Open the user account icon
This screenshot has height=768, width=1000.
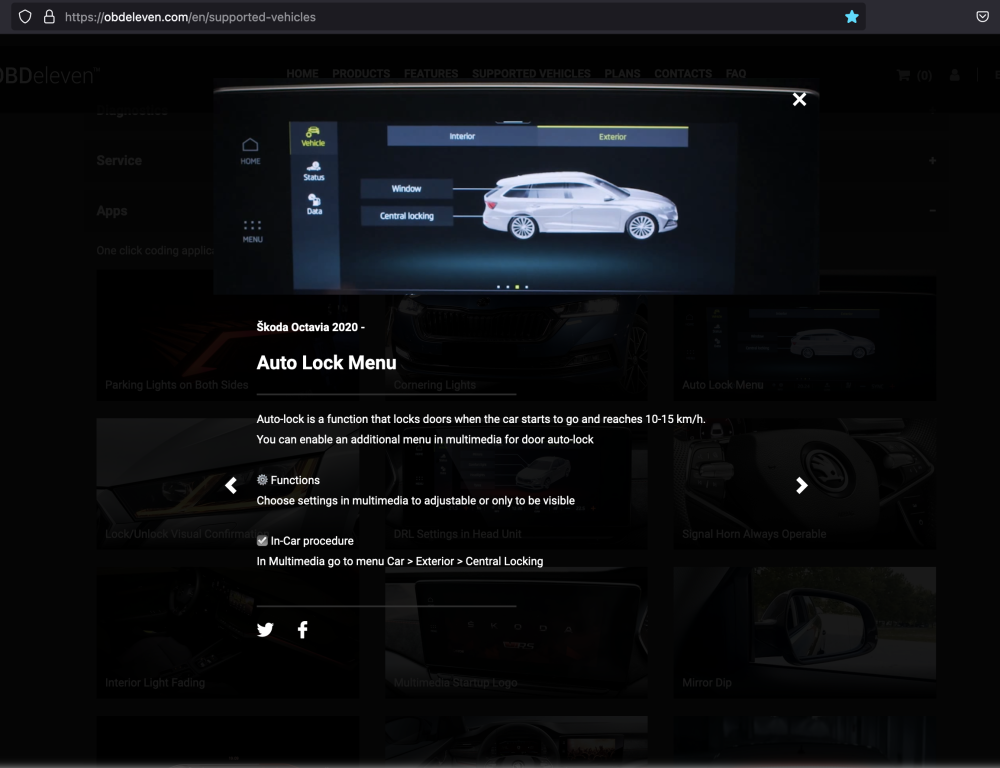tap(955, 75)
